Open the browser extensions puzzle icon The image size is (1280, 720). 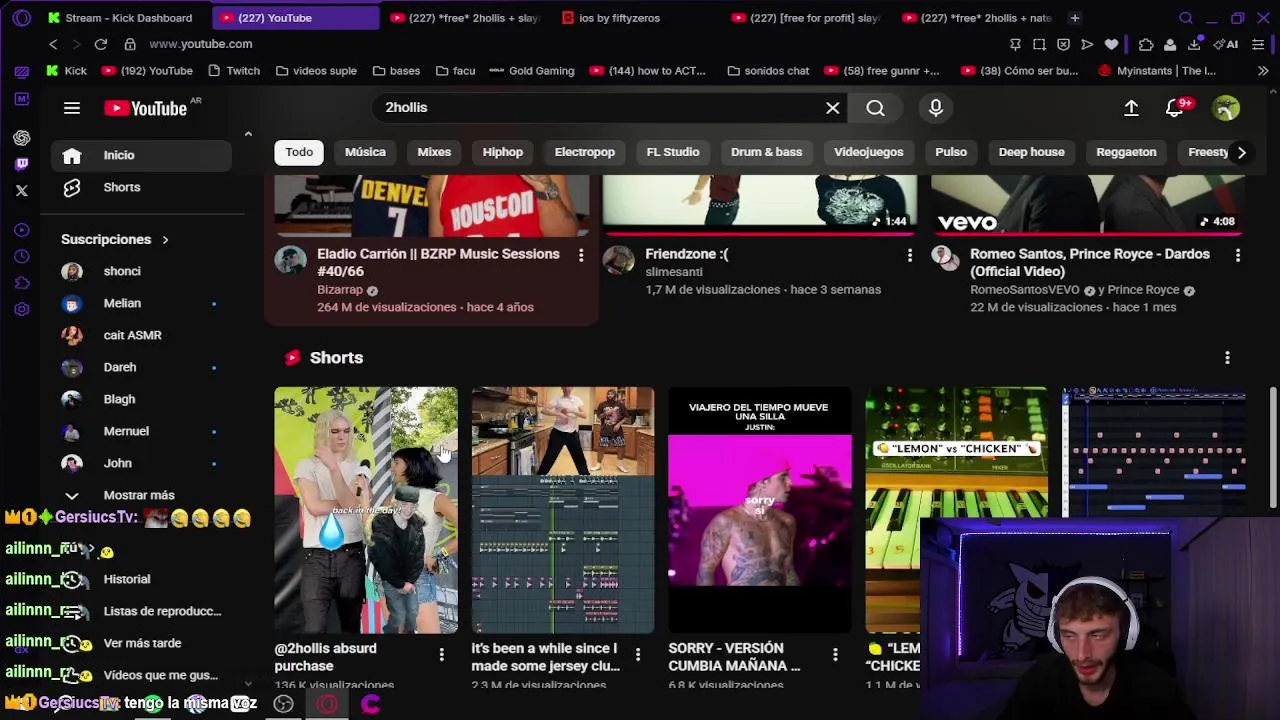point(1146,44)
